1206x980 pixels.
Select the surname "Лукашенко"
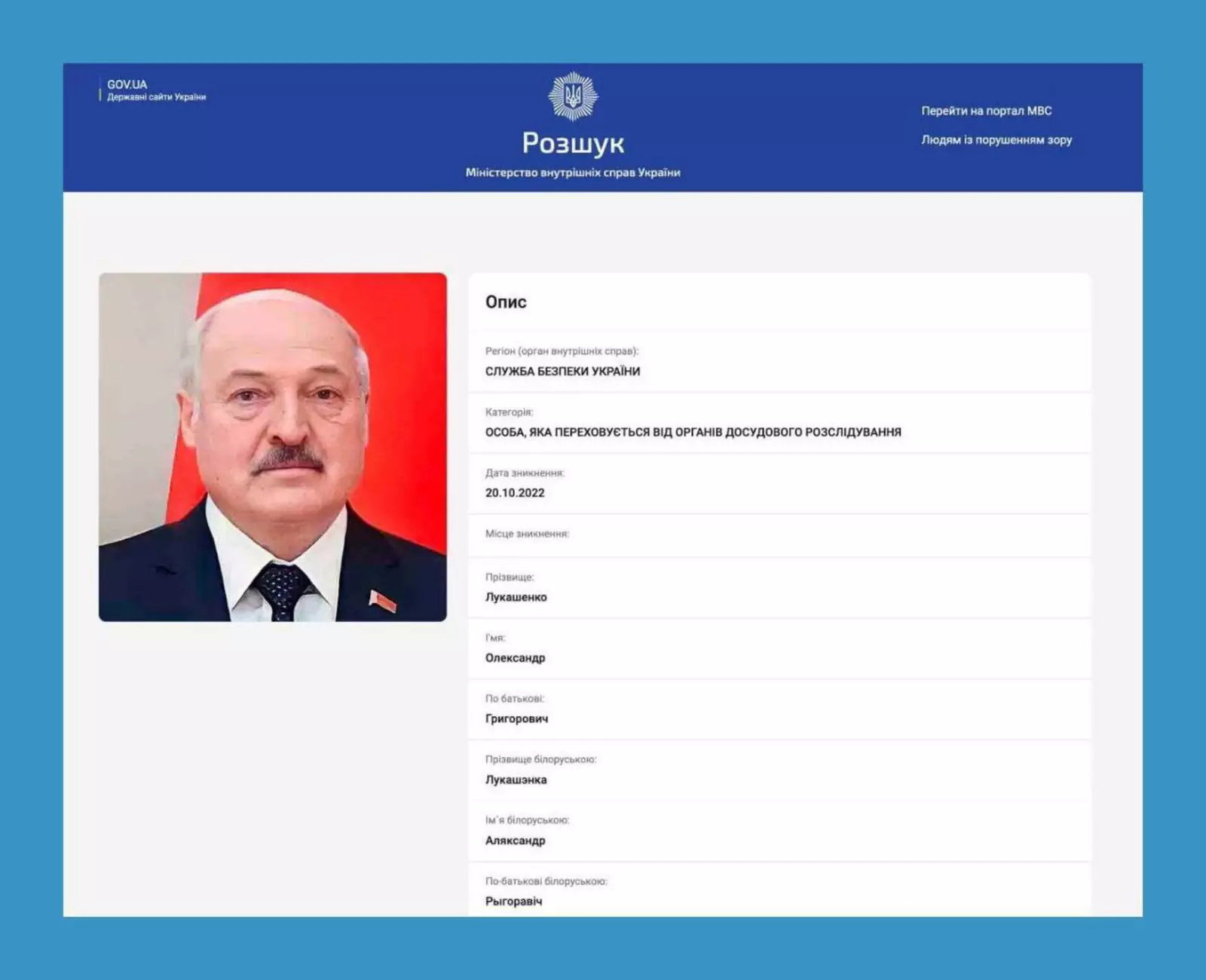(517, 597)
